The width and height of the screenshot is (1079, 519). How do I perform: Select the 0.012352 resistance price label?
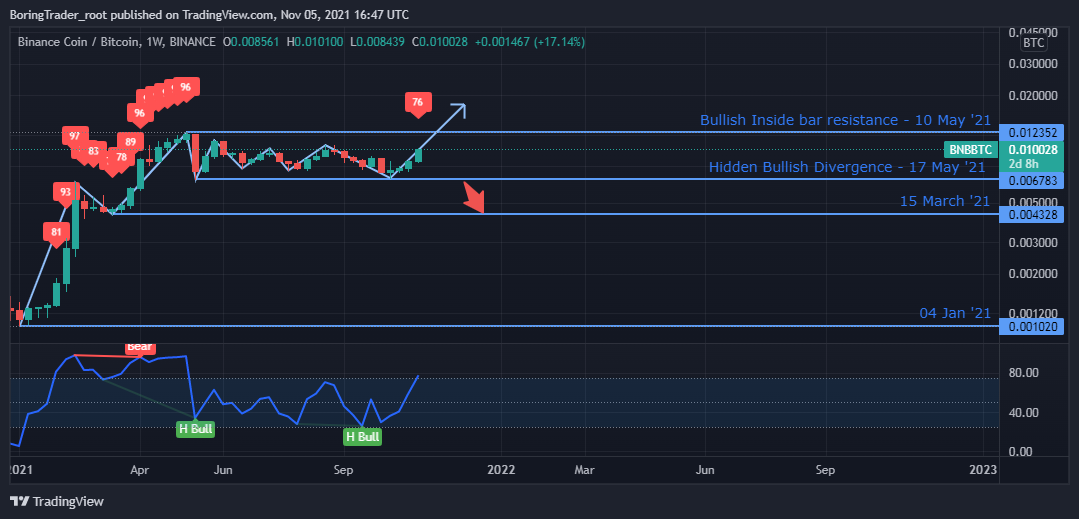[1035, 132]
